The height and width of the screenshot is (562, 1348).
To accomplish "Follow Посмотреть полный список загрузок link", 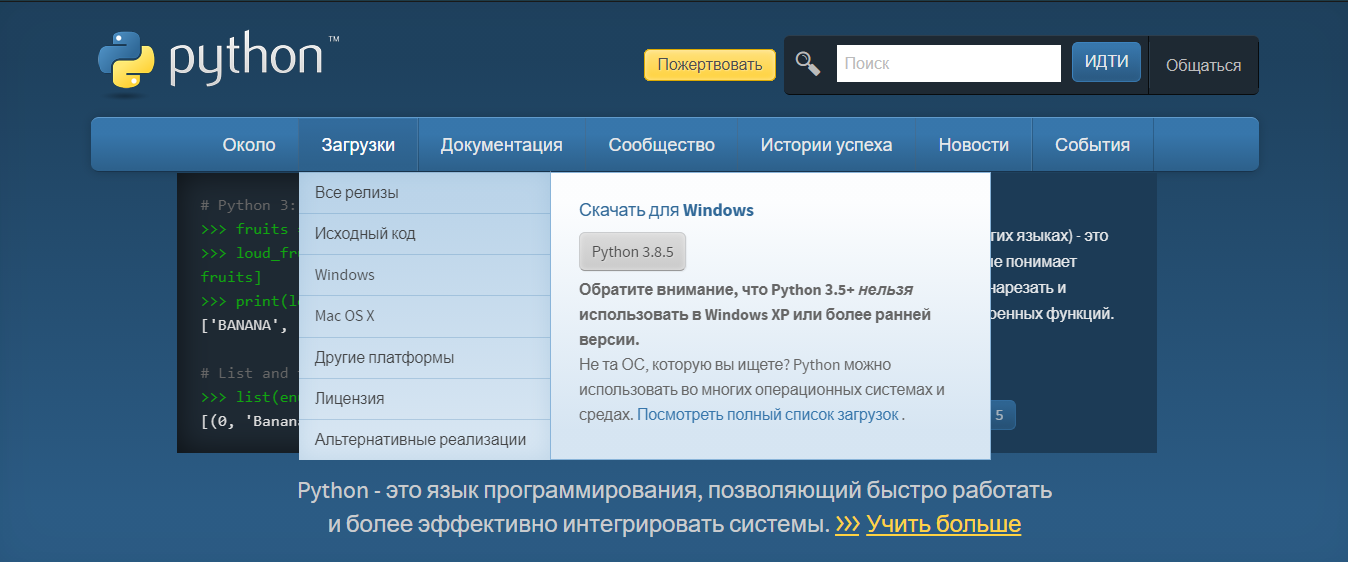I will (x=768, y=414).
